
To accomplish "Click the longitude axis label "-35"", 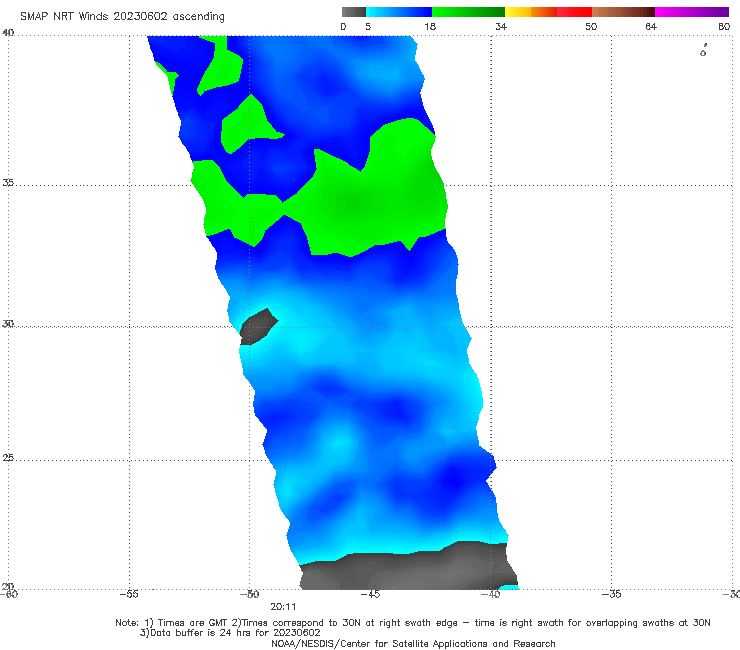I will pyautogui.click(x=611, y=594).
